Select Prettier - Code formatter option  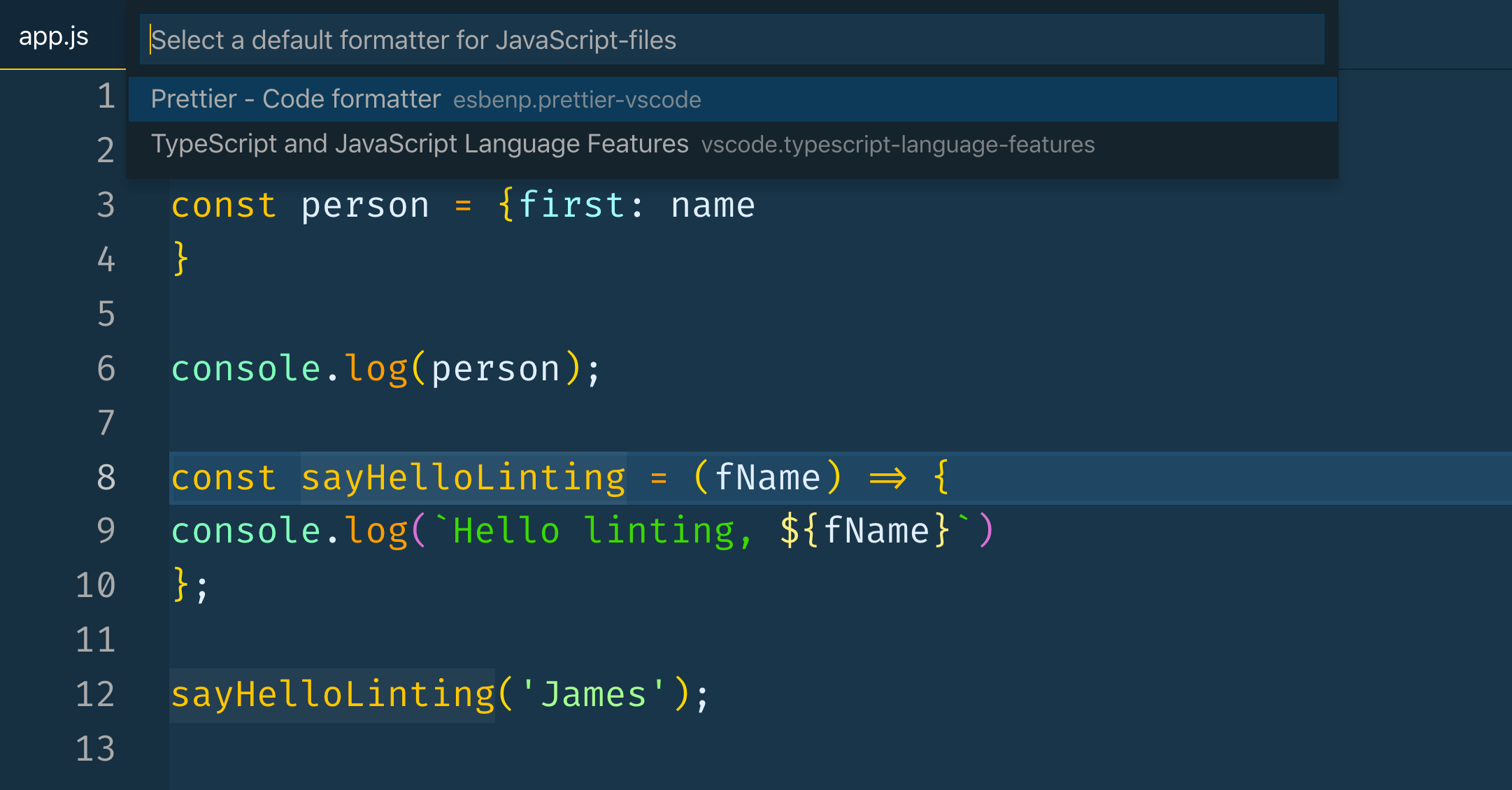(x=294, y=99)
